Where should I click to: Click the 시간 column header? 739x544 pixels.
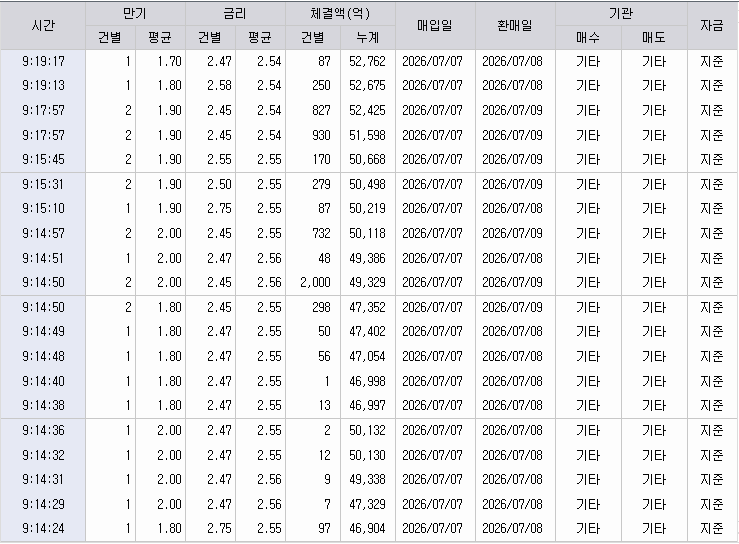(43, 25)
